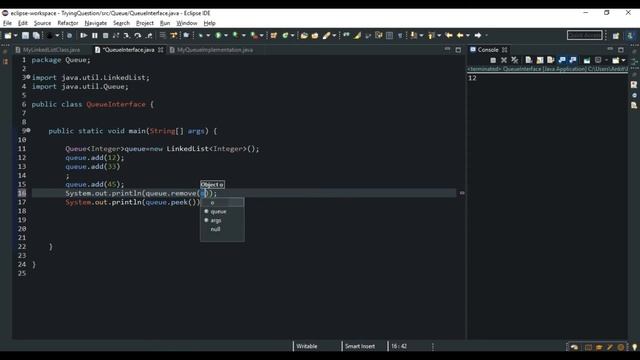Screen dimensions: 640x360
Task: Click the Search flashlight toolbar icon
Action: click(326, 36)
